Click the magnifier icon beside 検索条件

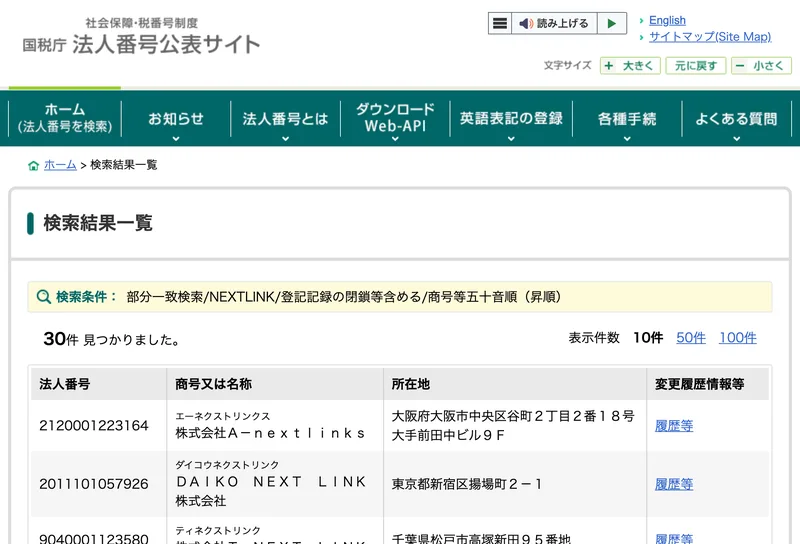coord(44,296)
